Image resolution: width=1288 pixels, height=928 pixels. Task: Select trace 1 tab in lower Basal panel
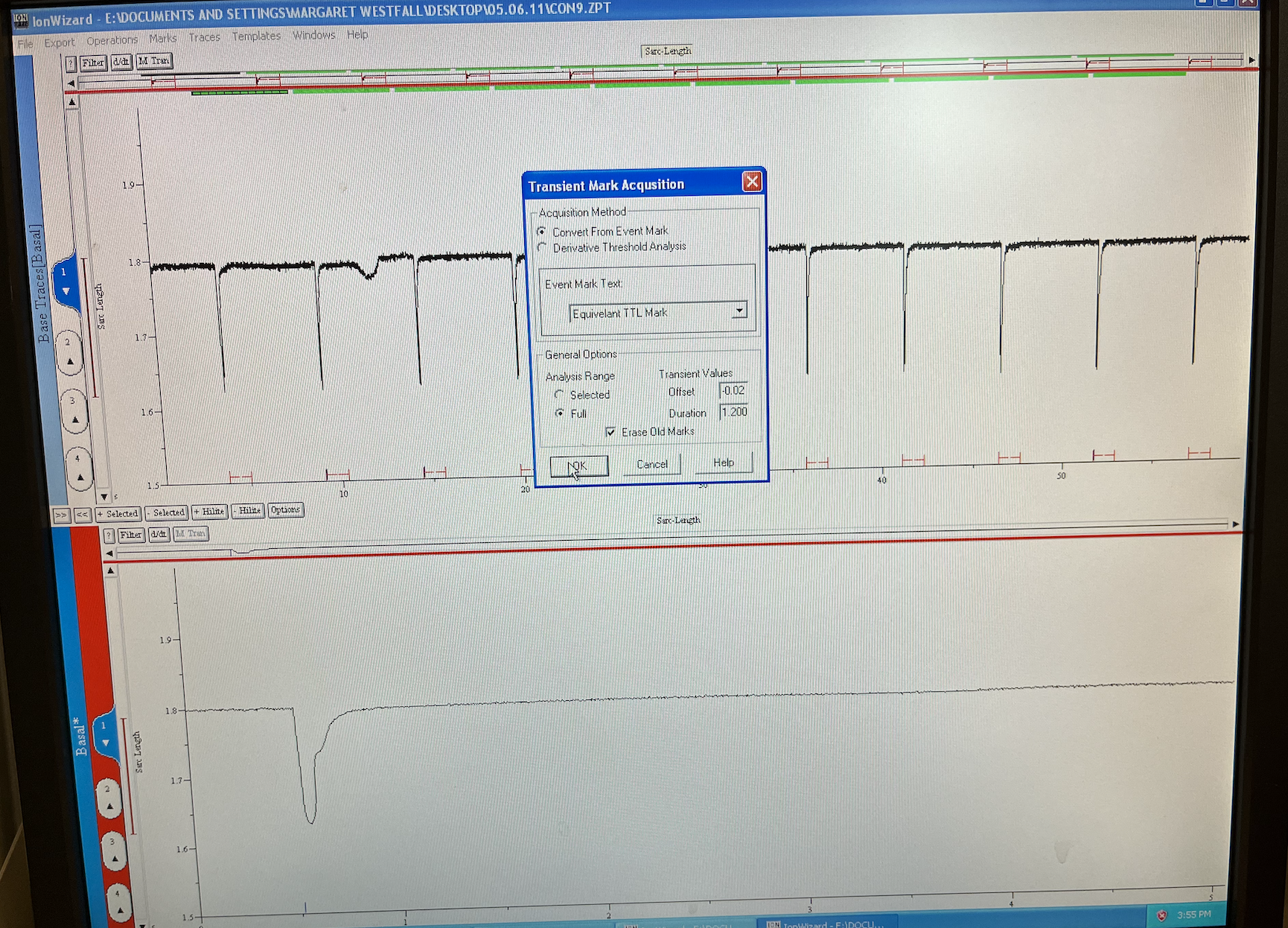pyautogui.click(x=104, y=734)
